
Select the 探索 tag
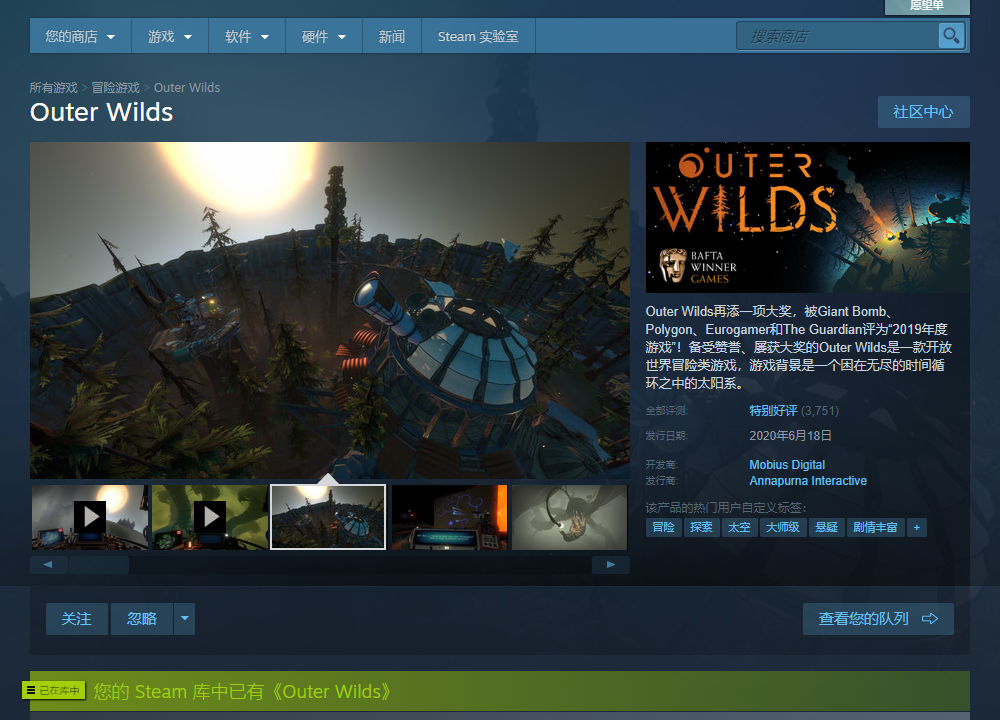[x=702, y=527]
